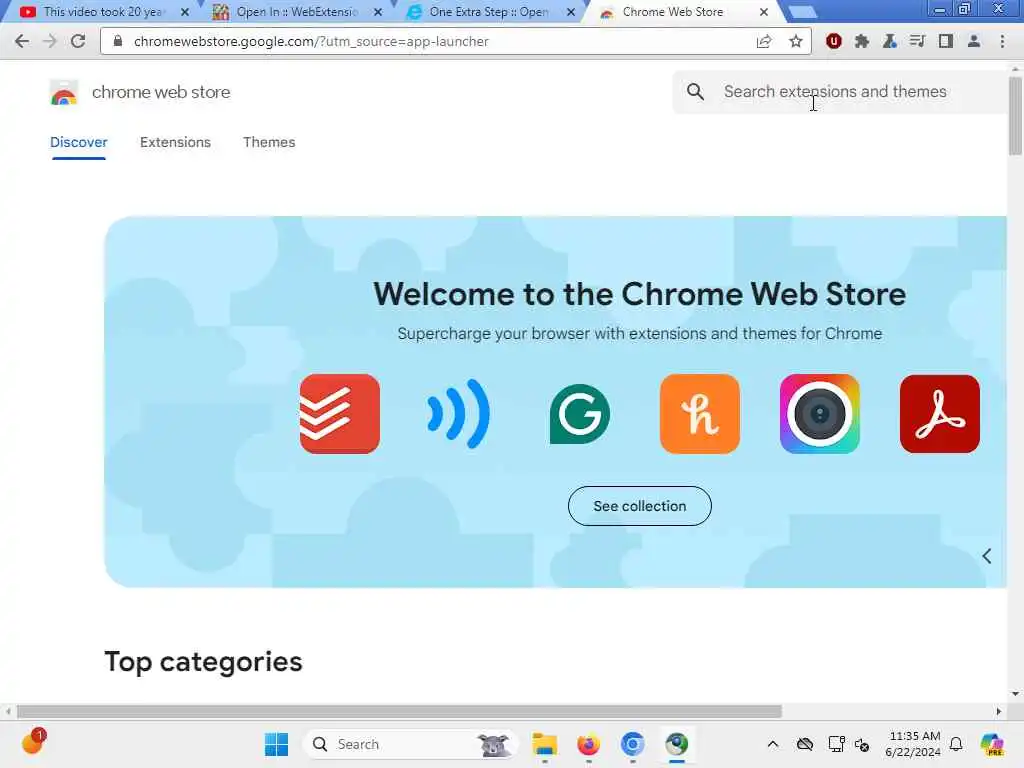Screen dimensions: 1024x768
Task: Click the orange widget icon with a badge
Action: [x=32, y=743]
